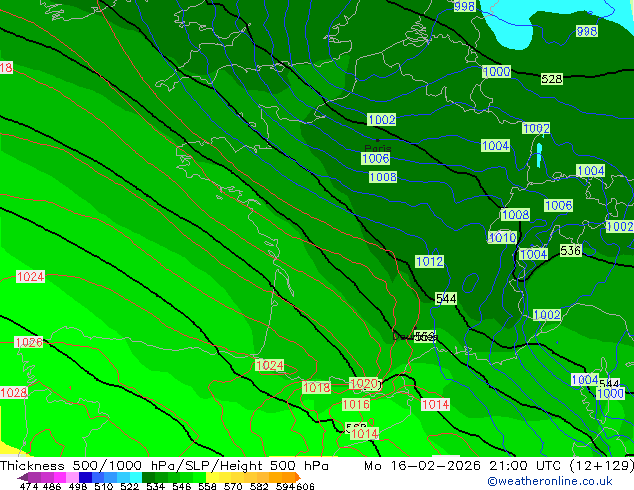The image size is (634, 490).
Task: Click the 498 legend value
Action: [x=78, y=486]
